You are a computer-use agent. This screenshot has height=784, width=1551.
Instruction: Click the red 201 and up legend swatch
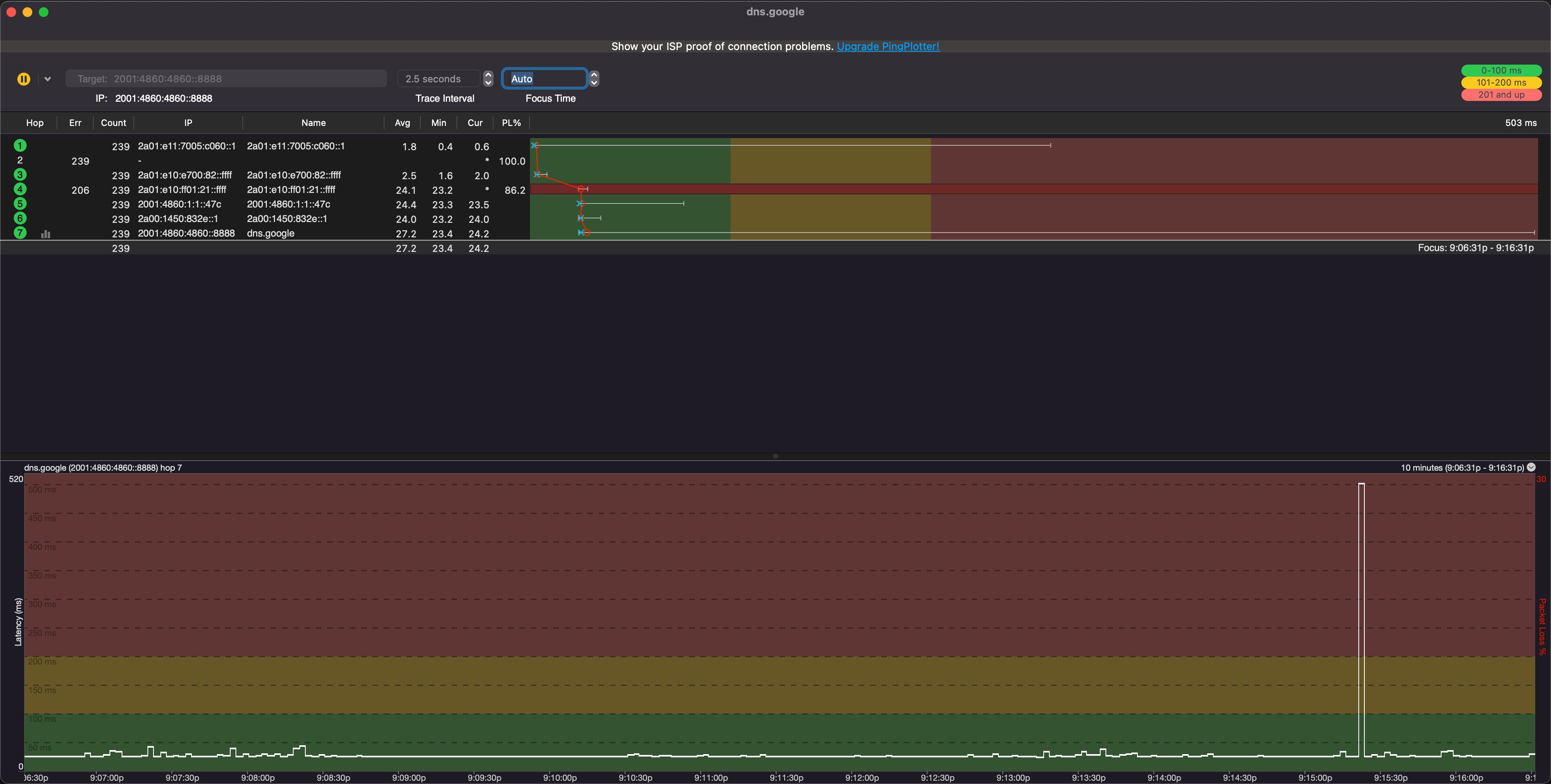click(1501, 94)
